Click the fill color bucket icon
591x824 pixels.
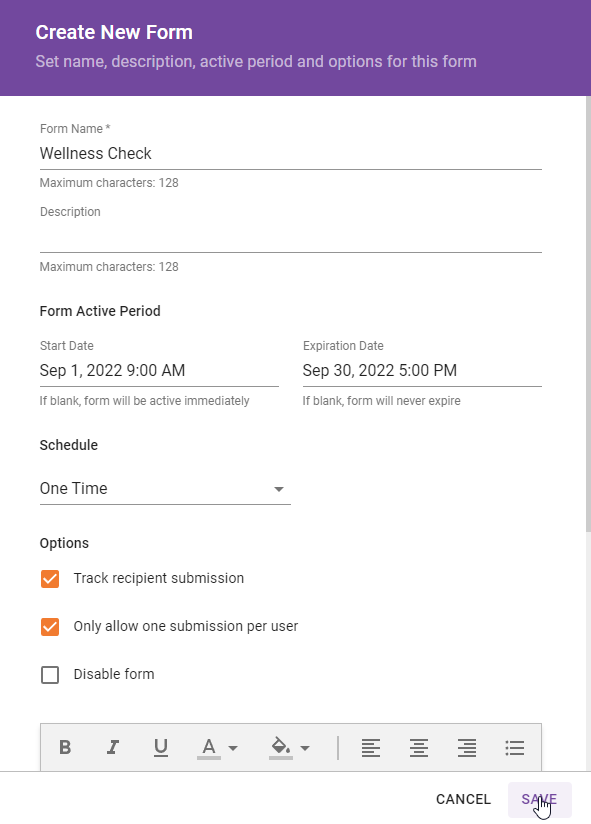point(281,748)
